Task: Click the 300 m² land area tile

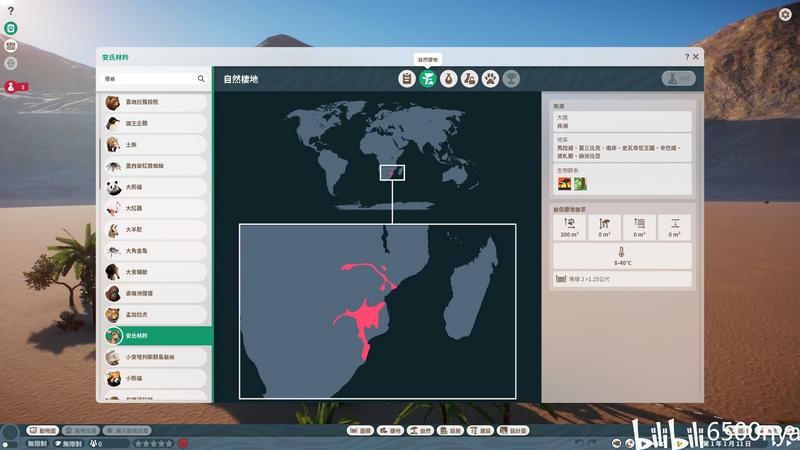Action: coord(569,228)
